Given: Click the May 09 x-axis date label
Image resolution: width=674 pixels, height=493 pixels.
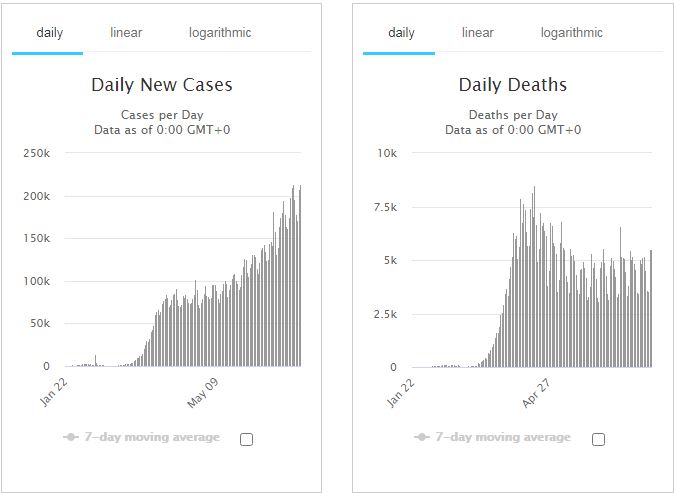Looking at the screenshot, I should 202,391.
